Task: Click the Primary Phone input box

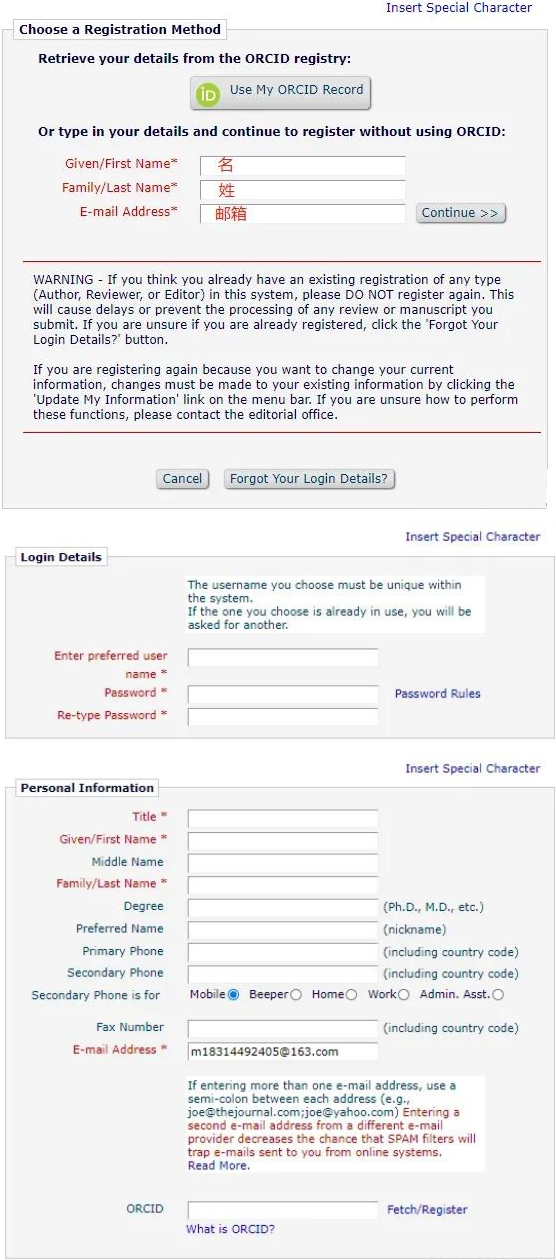Action: 283,953
